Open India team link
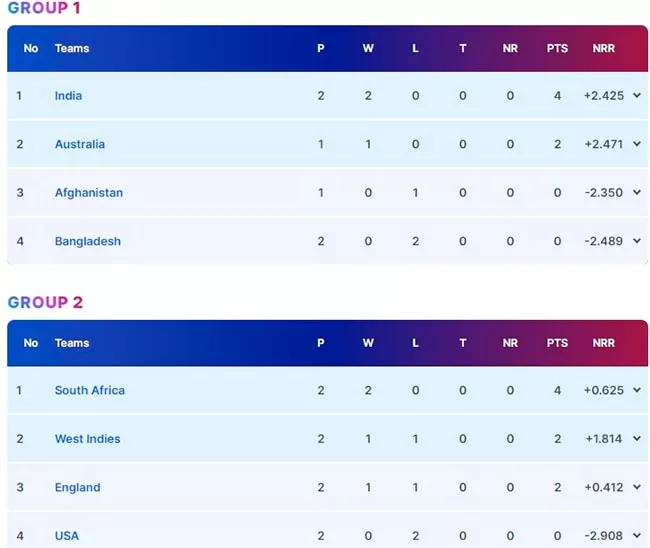This screenshot has height=548, width=650. coord(68,96)
